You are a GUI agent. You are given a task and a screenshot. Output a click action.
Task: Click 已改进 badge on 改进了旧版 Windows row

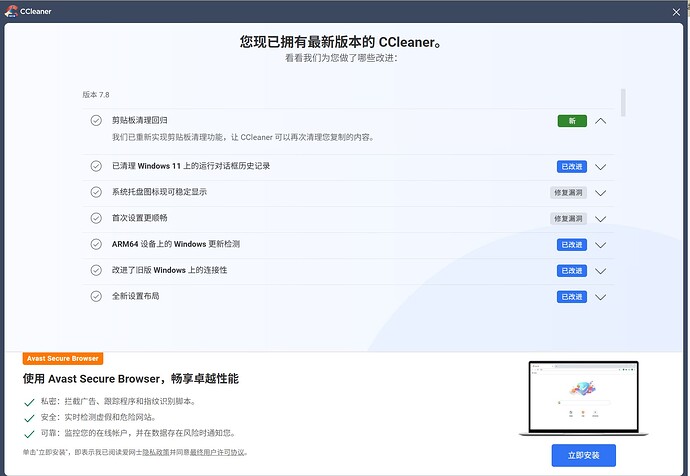click(x=572, y=271)
